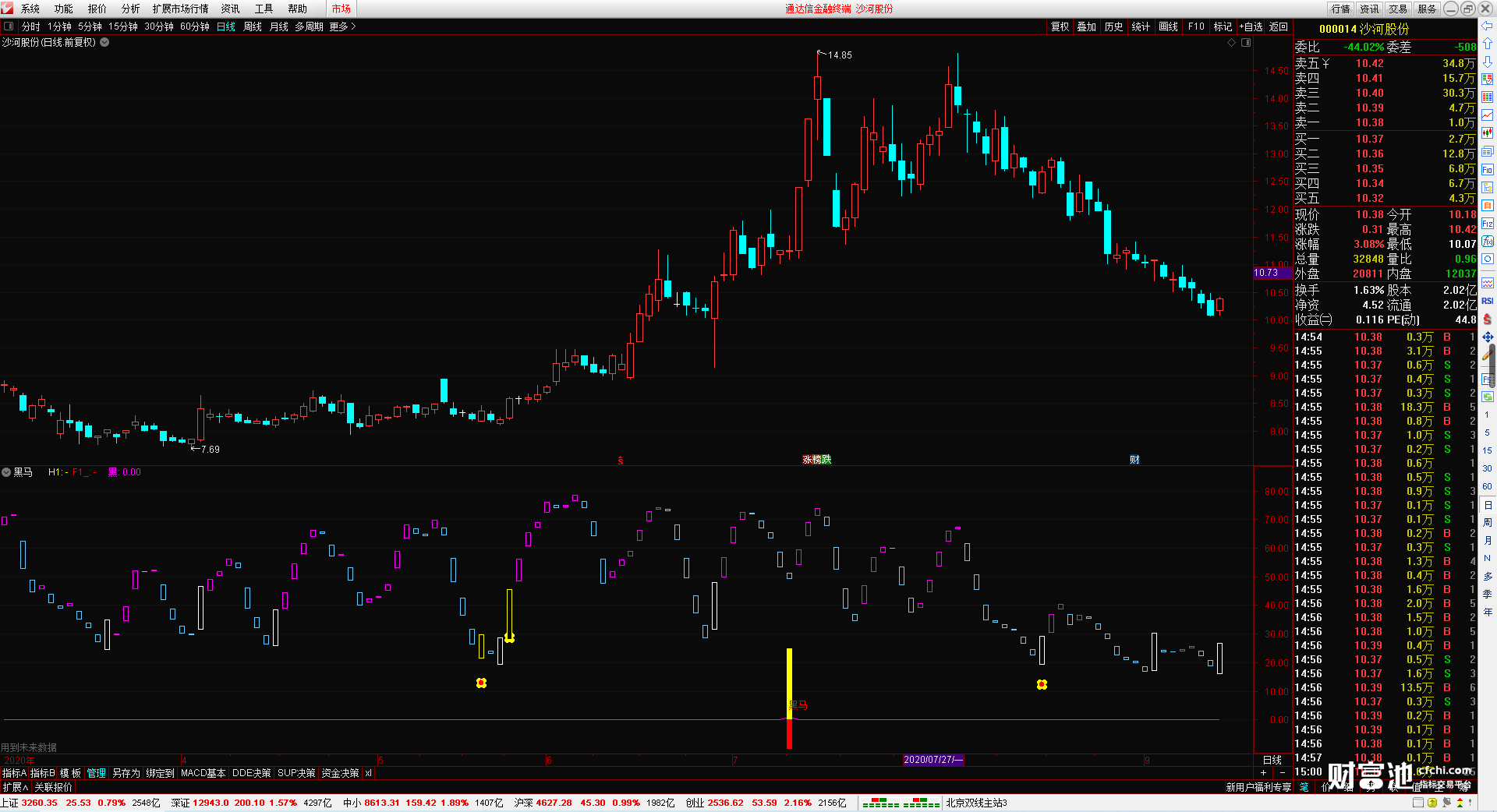
Task: Select the 季 quarterly period in sidebar
Action: pyautogui.click(x=1488, y=594)
